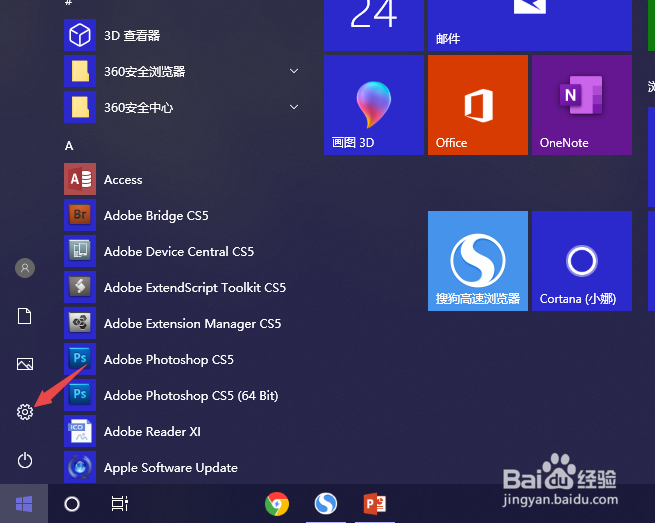Select 'Adobe ExtendScript Toolkit CS5' entry text
The width and height of the screenshot is (655, 523).
[x=195, y=288]
